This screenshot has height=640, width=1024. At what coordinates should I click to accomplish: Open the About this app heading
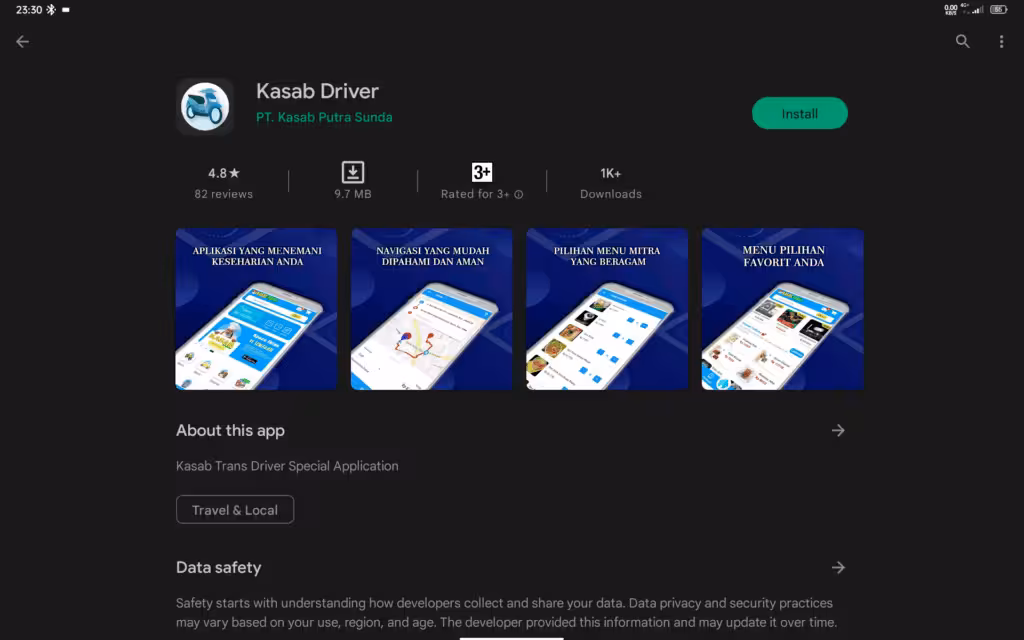coord(230,430)
